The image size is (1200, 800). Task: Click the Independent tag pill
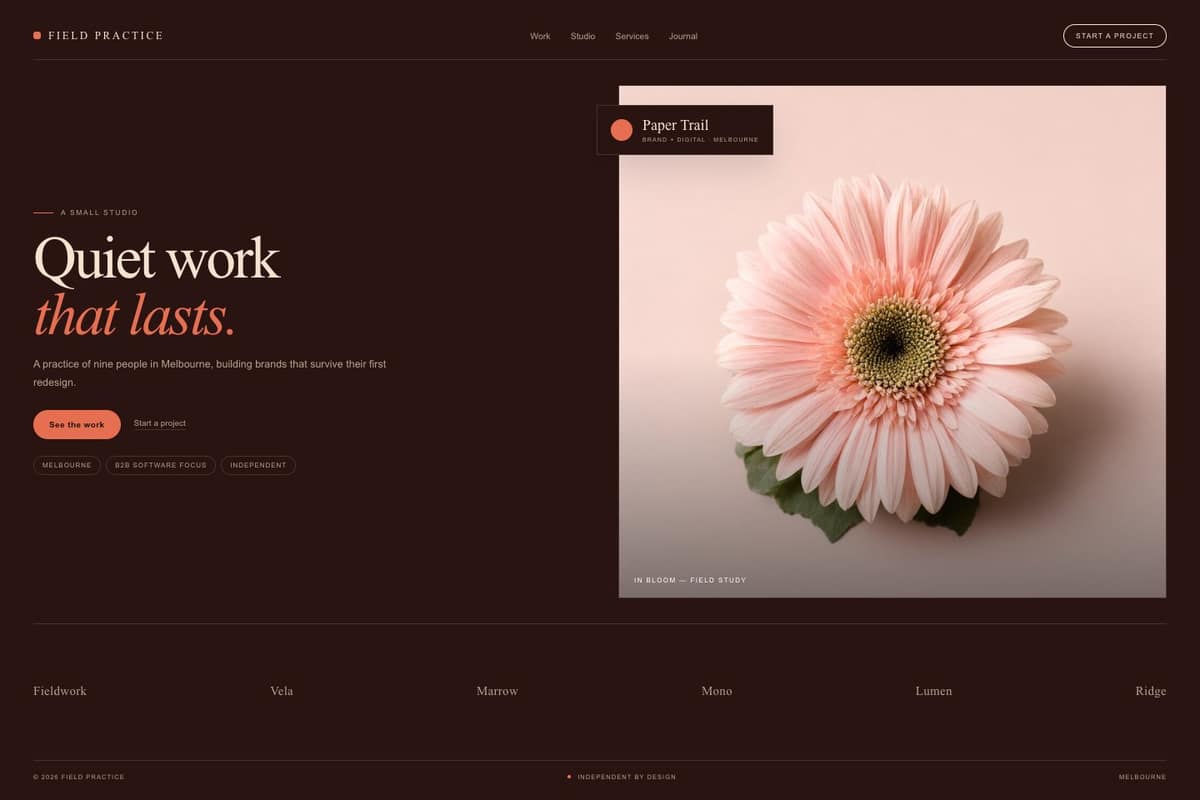[x=258, y=465]
